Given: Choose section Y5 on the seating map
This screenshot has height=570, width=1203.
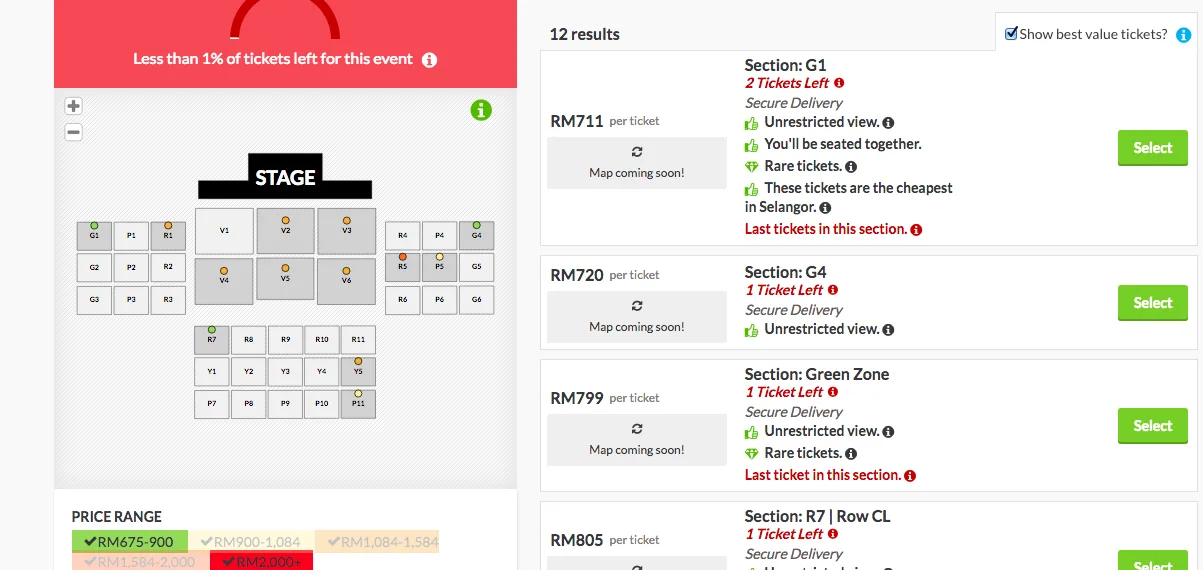Looking at the screenshot, I should (x=358, y=371).
